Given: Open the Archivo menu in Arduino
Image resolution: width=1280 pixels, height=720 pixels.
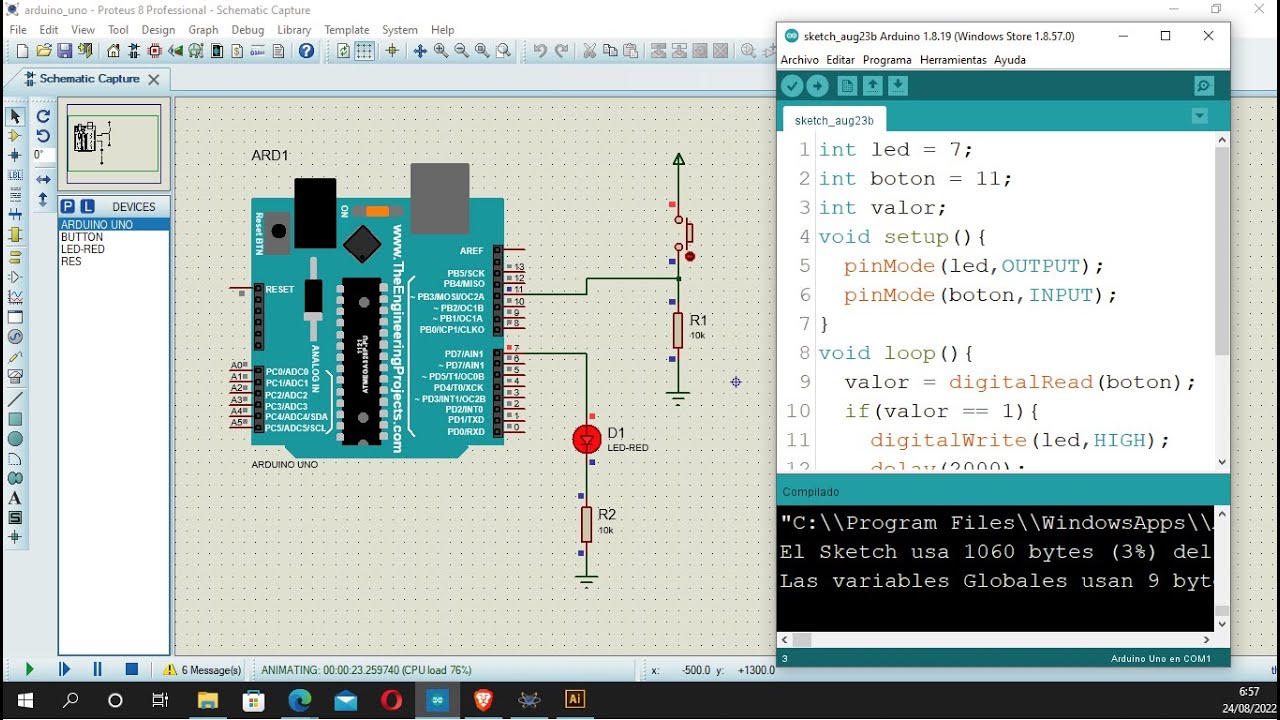Looking at the screenshot, I should click(x=799, y=60).
